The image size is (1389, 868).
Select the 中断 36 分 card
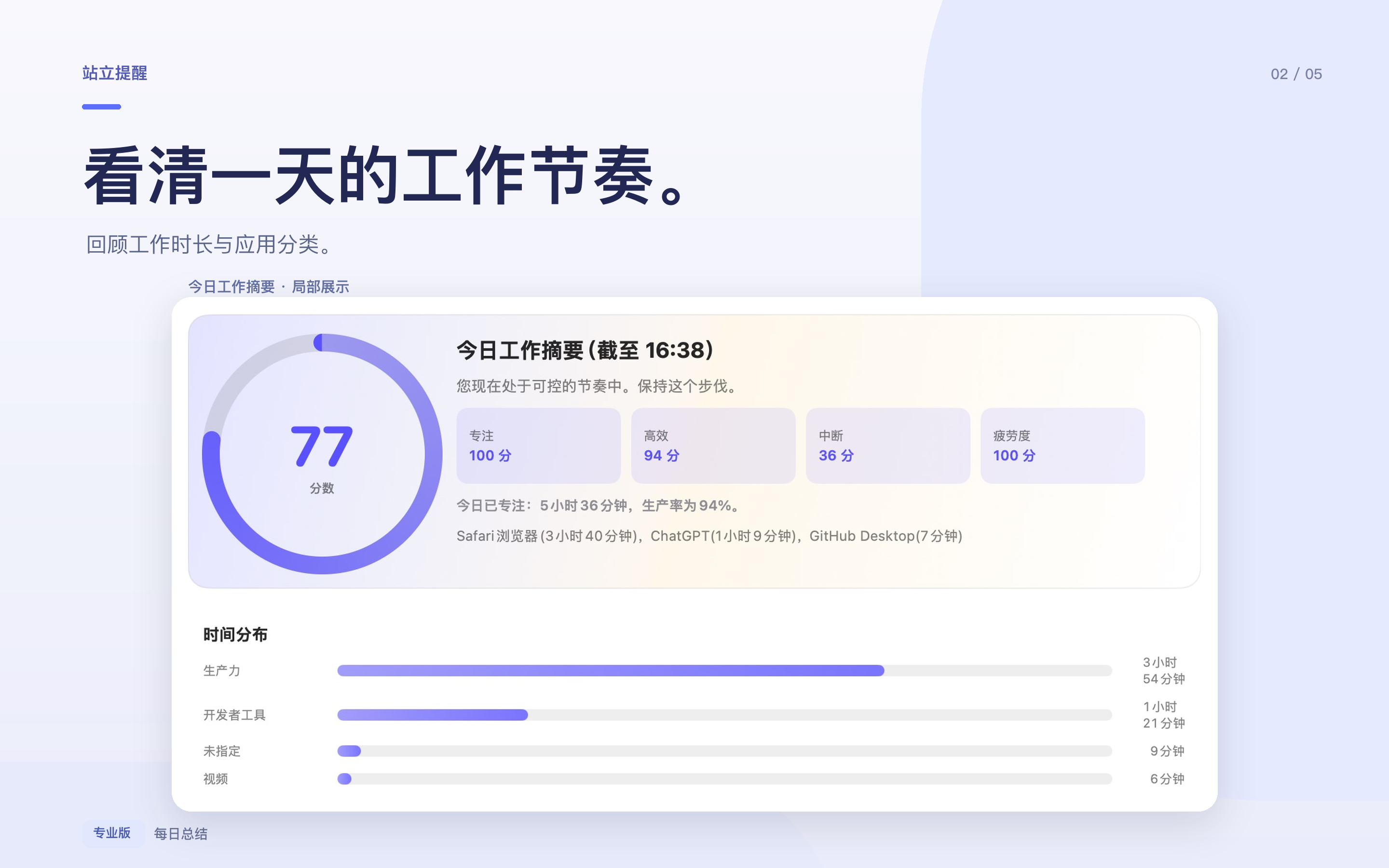888,446
